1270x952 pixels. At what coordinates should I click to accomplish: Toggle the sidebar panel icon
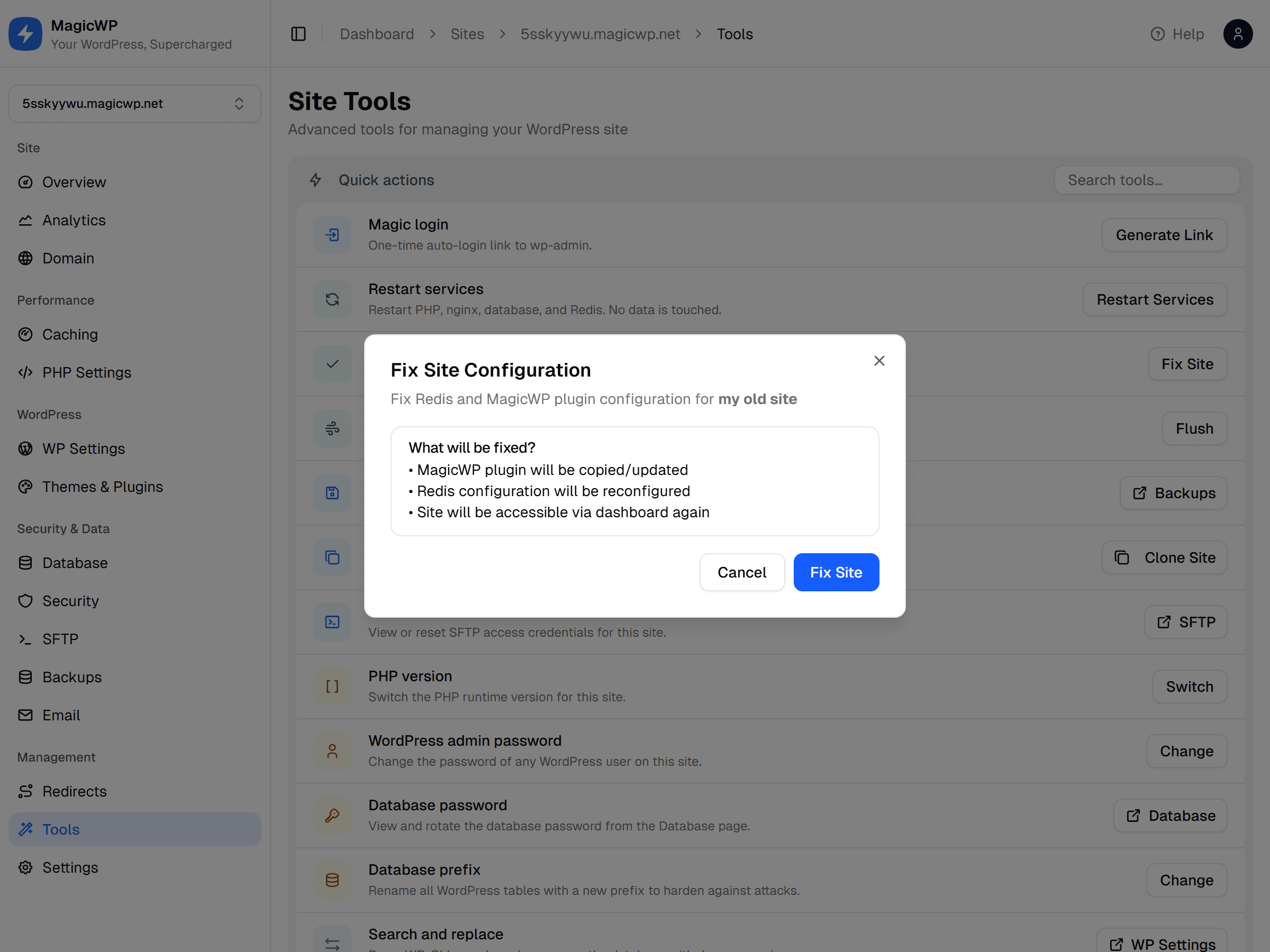298,34
